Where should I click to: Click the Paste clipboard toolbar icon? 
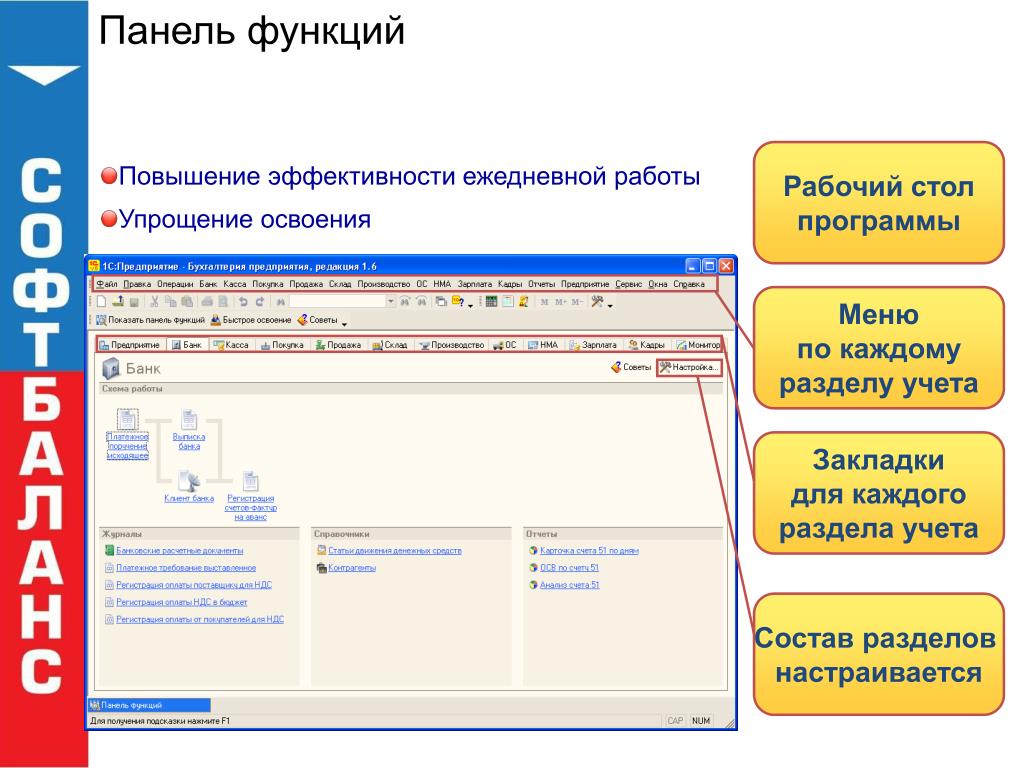coord(187,302)
